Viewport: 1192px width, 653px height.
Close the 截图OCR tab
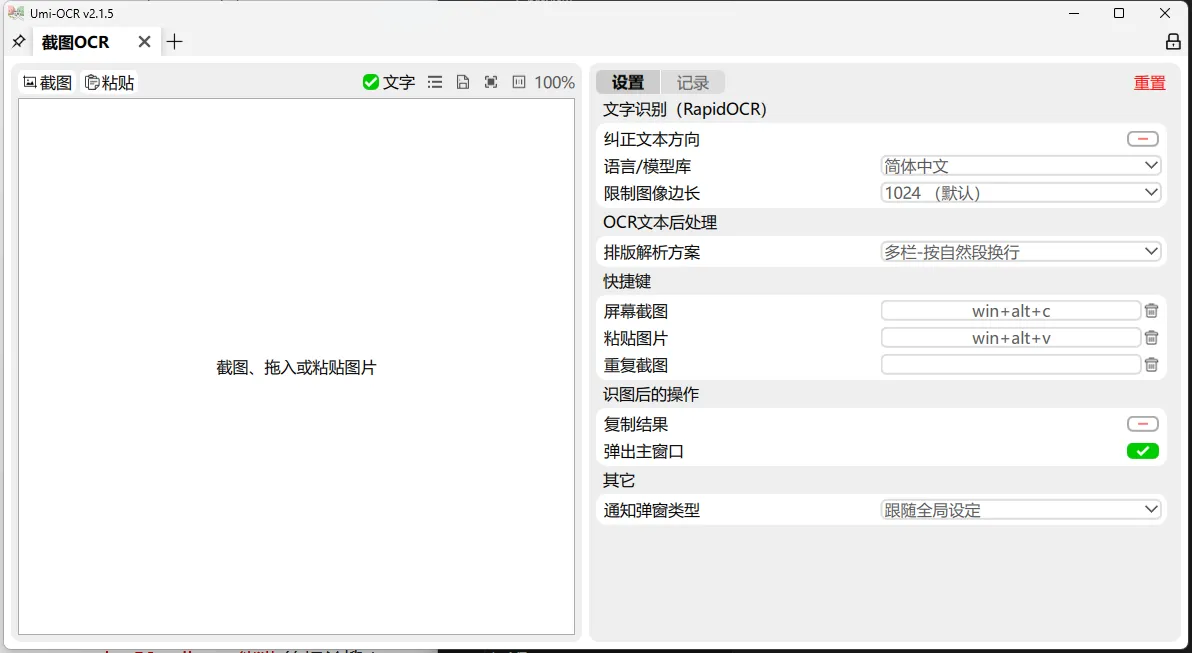click(x=144, y=42)
